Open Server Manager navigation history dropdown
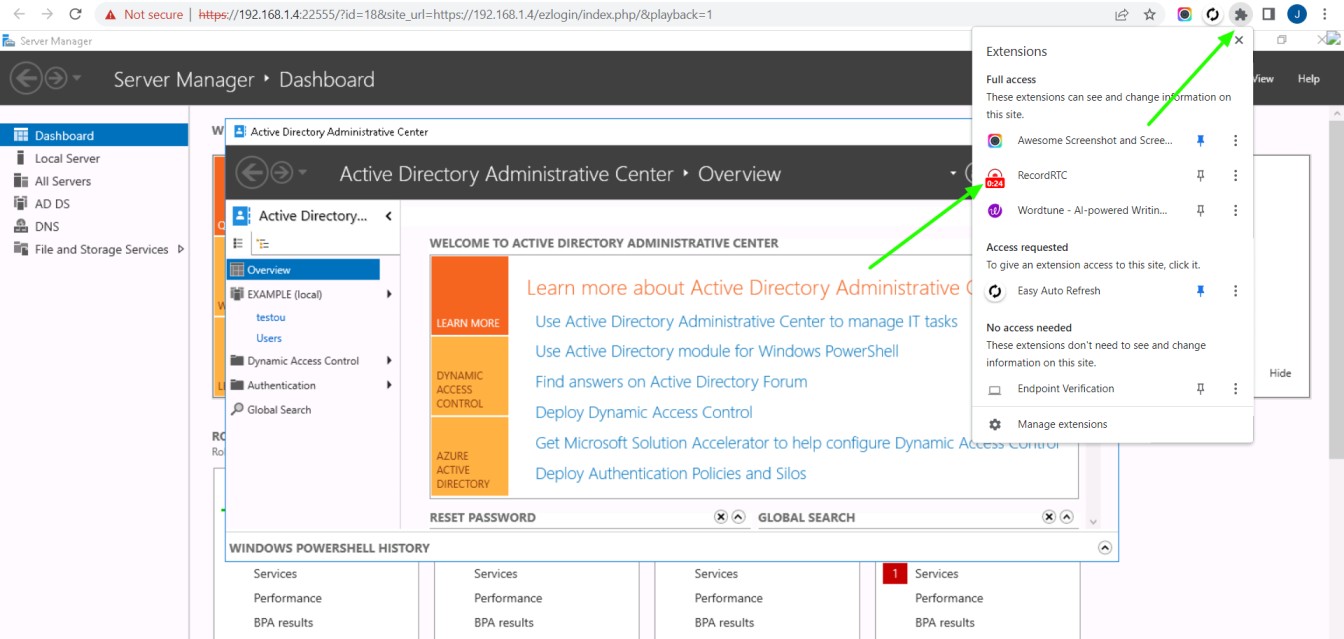The height and width of the screenshot is (639, 1344). (78, 79)
